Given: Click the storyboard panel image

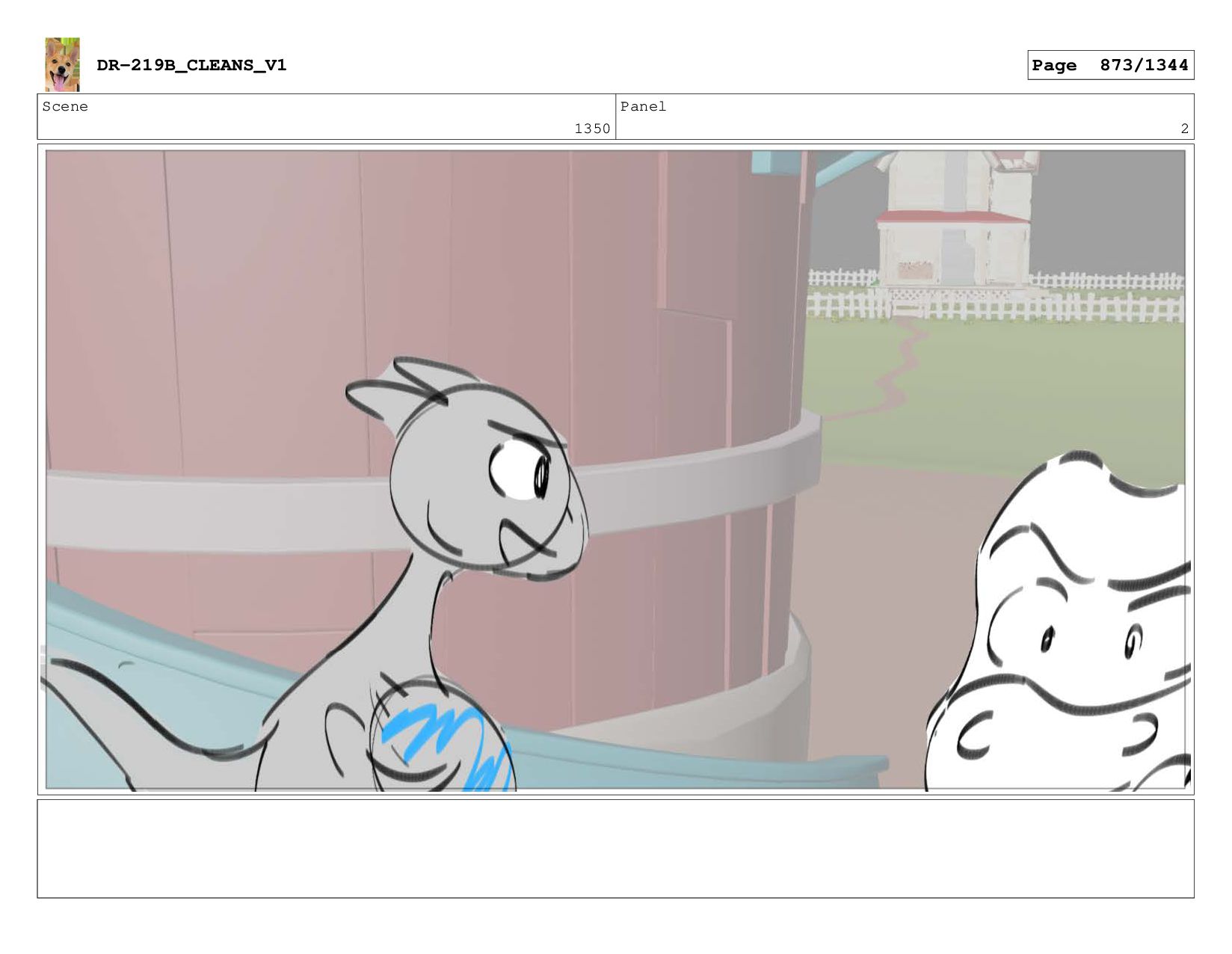Looking at the screenshot, I should click(615, 470).
